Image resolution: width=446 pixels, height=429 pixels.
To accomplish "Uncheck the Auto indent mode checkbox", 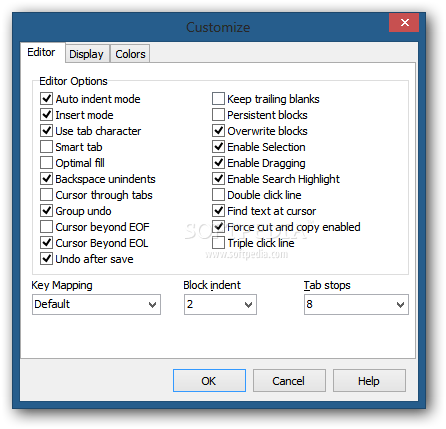I will tap(46, 99).
